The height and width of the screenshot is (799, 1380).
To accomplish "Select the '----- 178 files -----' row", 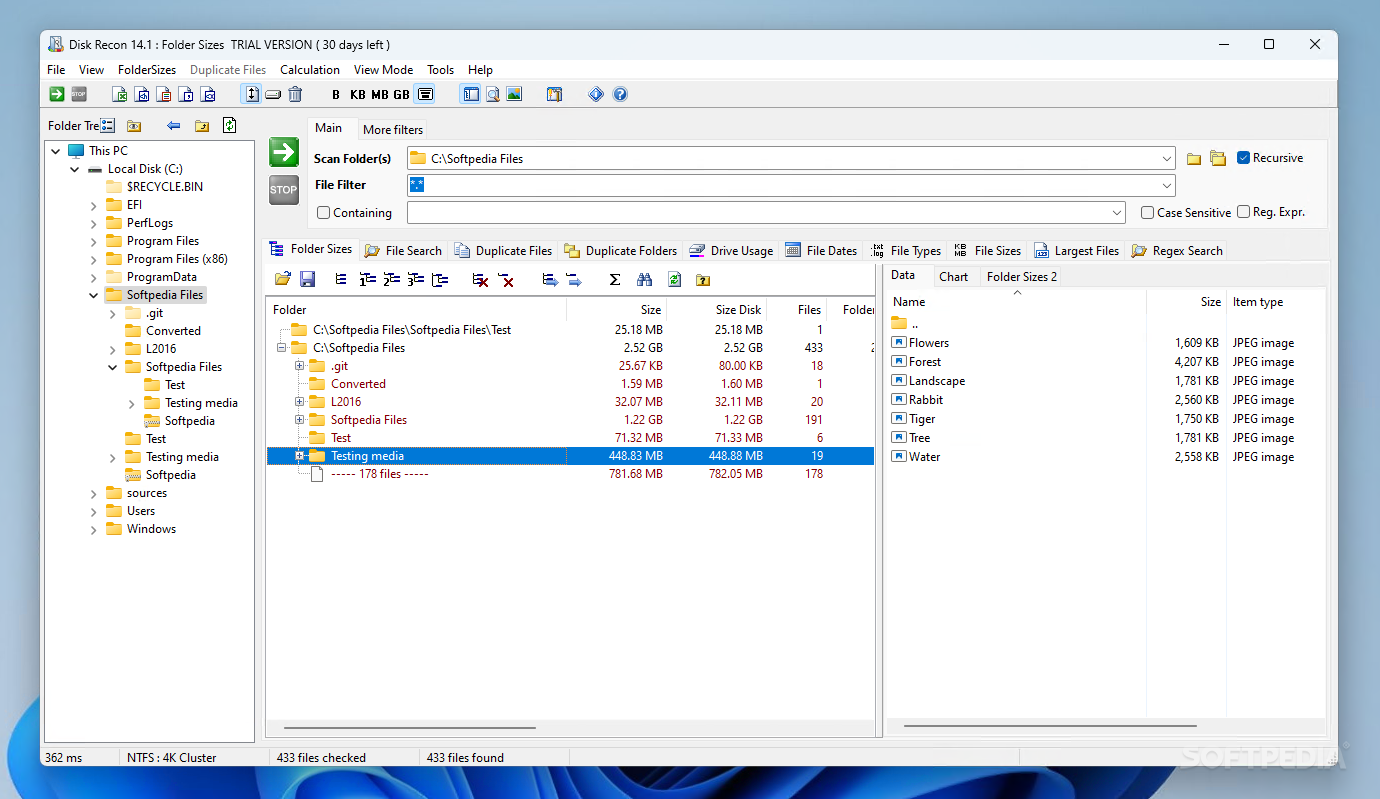I will coord(570,474).
